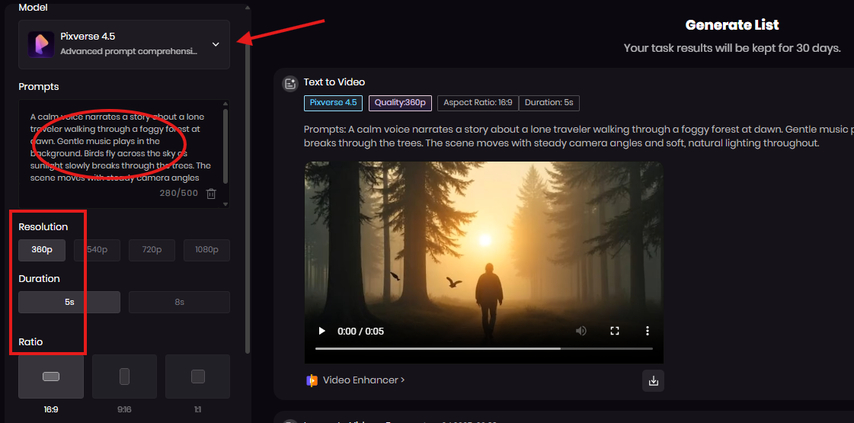Click the Quality:360p tag

pyautogui.click(x=400, y=103)
